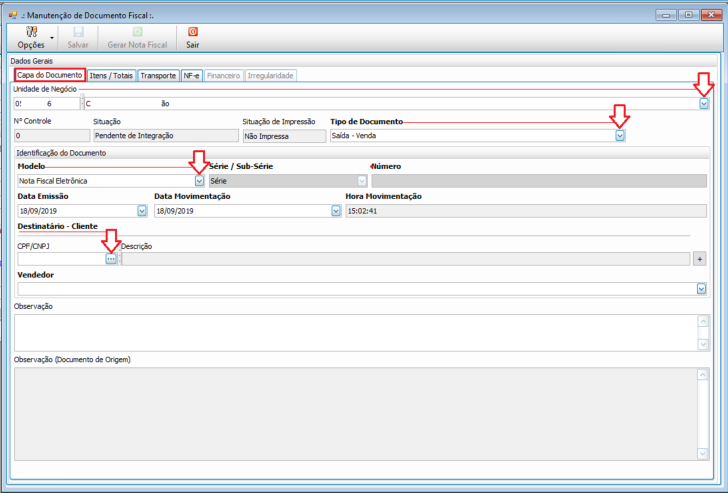Screen dimensions: 728x493
Task: Click the CPF/CNPJ input field
Action: tap(61, 259)
